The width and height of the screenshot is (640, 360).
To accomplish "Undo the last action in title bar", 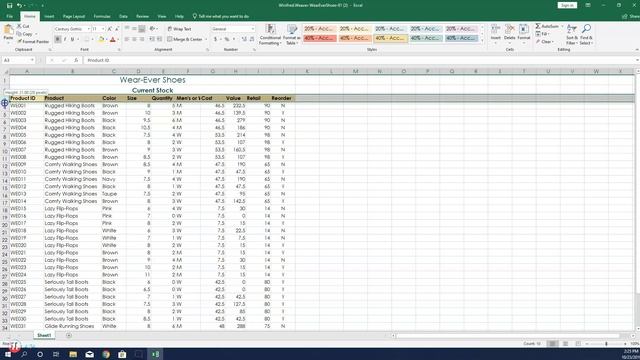I will (19, 5).
